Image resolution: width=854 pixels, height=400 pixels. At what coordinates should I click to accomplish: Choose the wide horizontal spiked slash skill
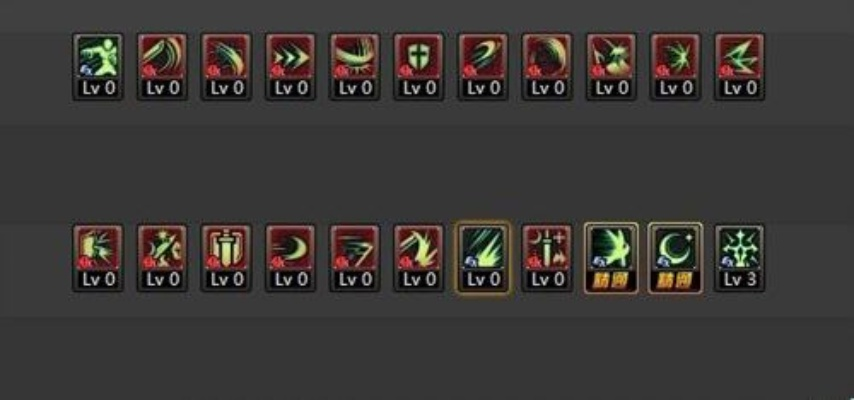pos(355,66)
